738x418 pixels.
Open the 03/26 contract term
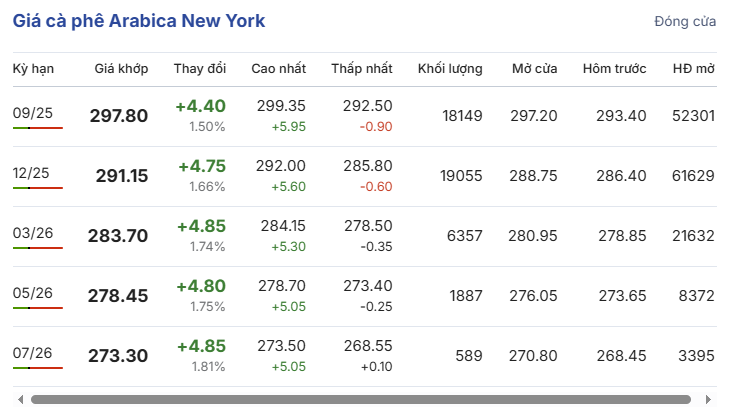[33, 234]
